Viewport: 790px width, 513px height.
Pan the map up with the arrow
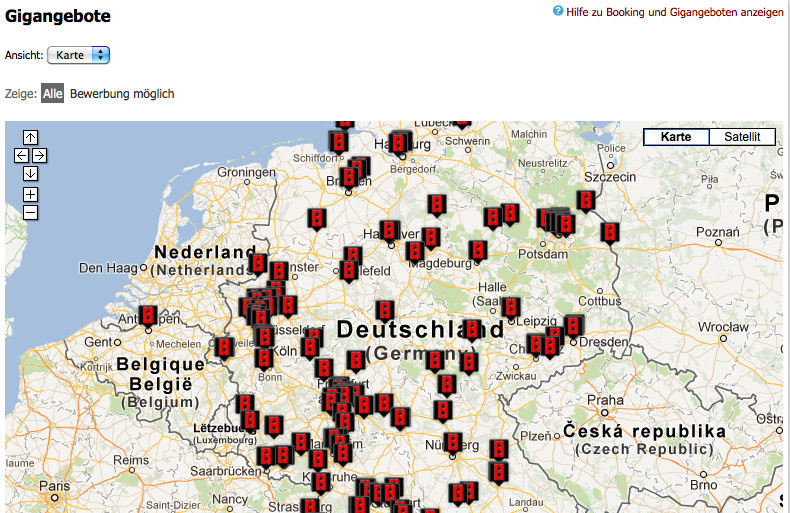coord(30,138)
